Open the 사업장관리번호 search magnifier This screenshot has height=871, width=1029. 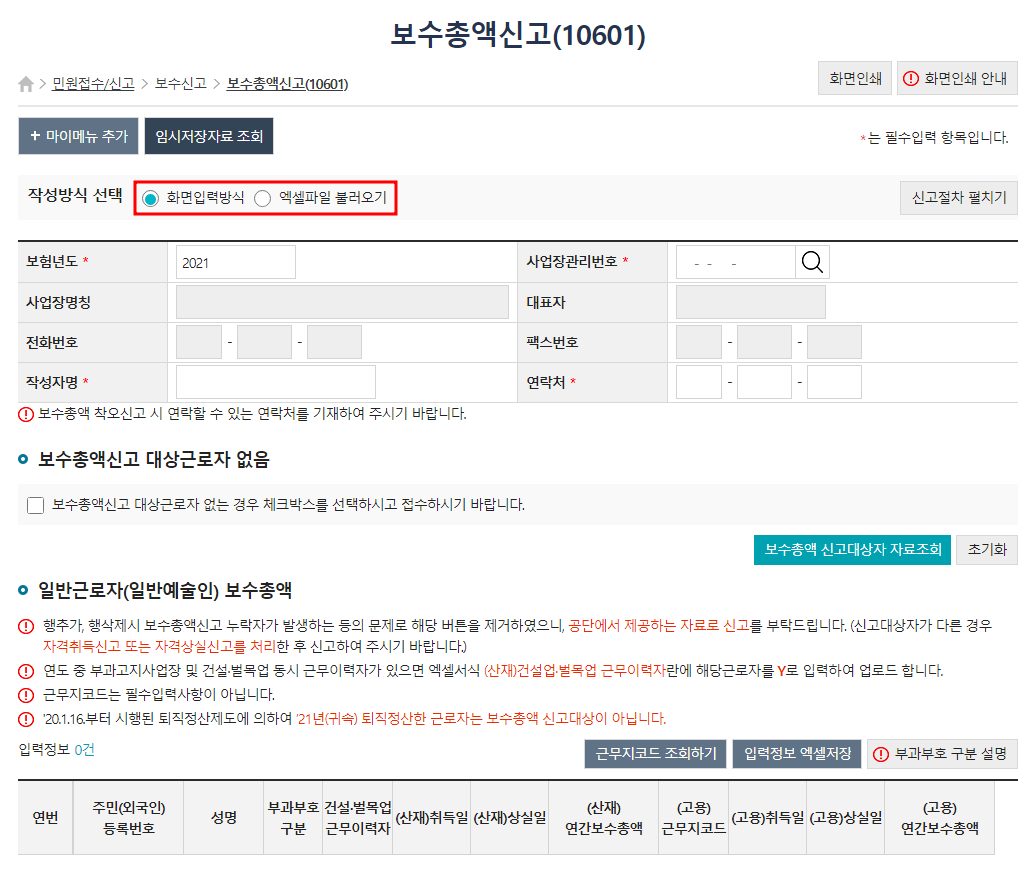pyautogui.click(x=812, y=261)
